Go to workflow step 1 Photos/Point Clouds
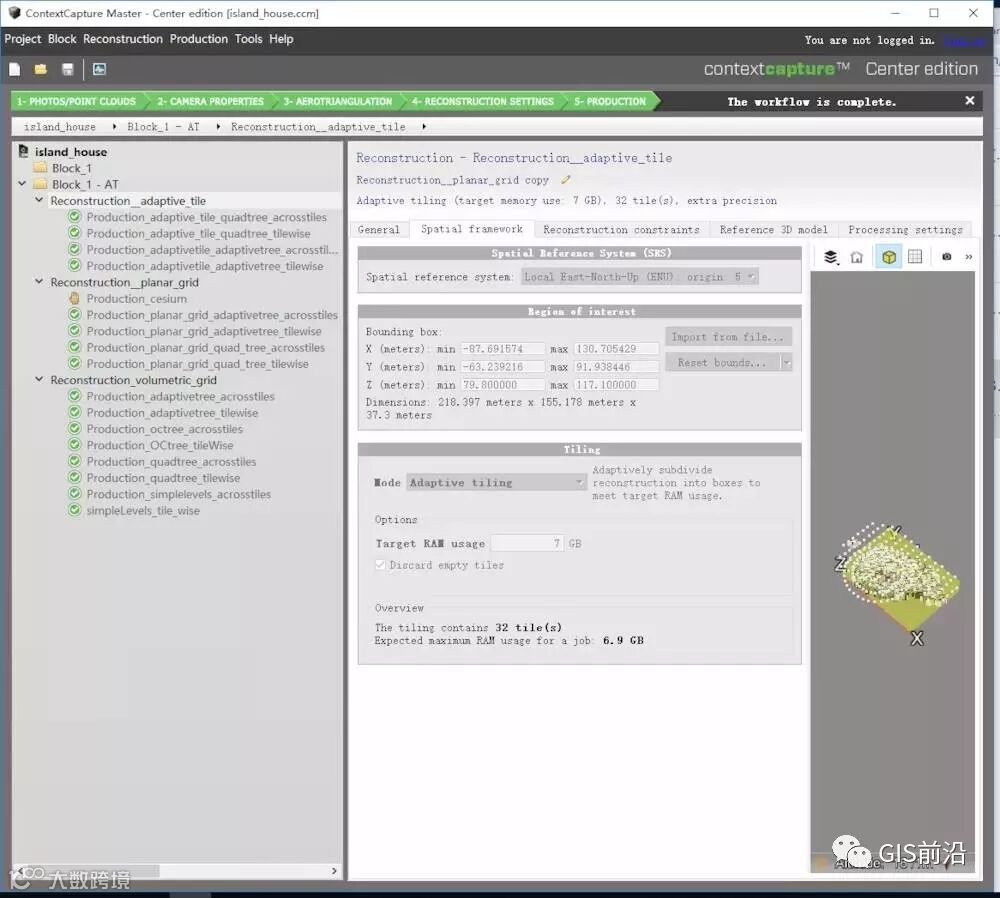 pyautogui.click(x=77, y=101)
